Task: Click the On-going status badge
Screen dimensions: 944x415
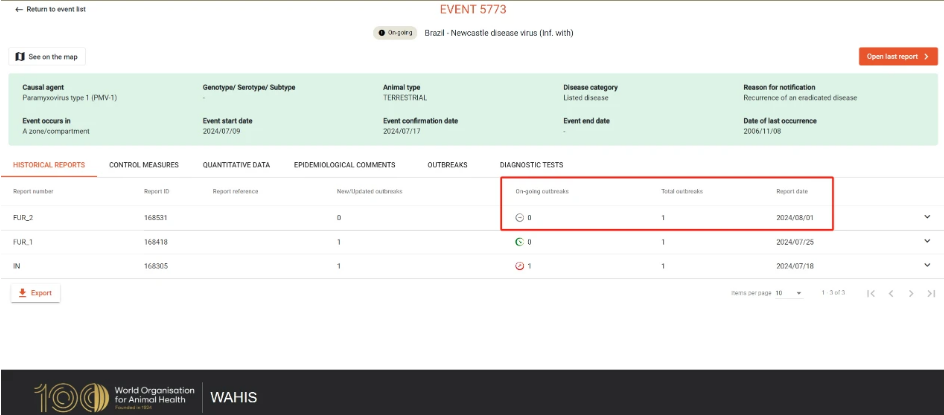Action: click(x=395, y=33)
